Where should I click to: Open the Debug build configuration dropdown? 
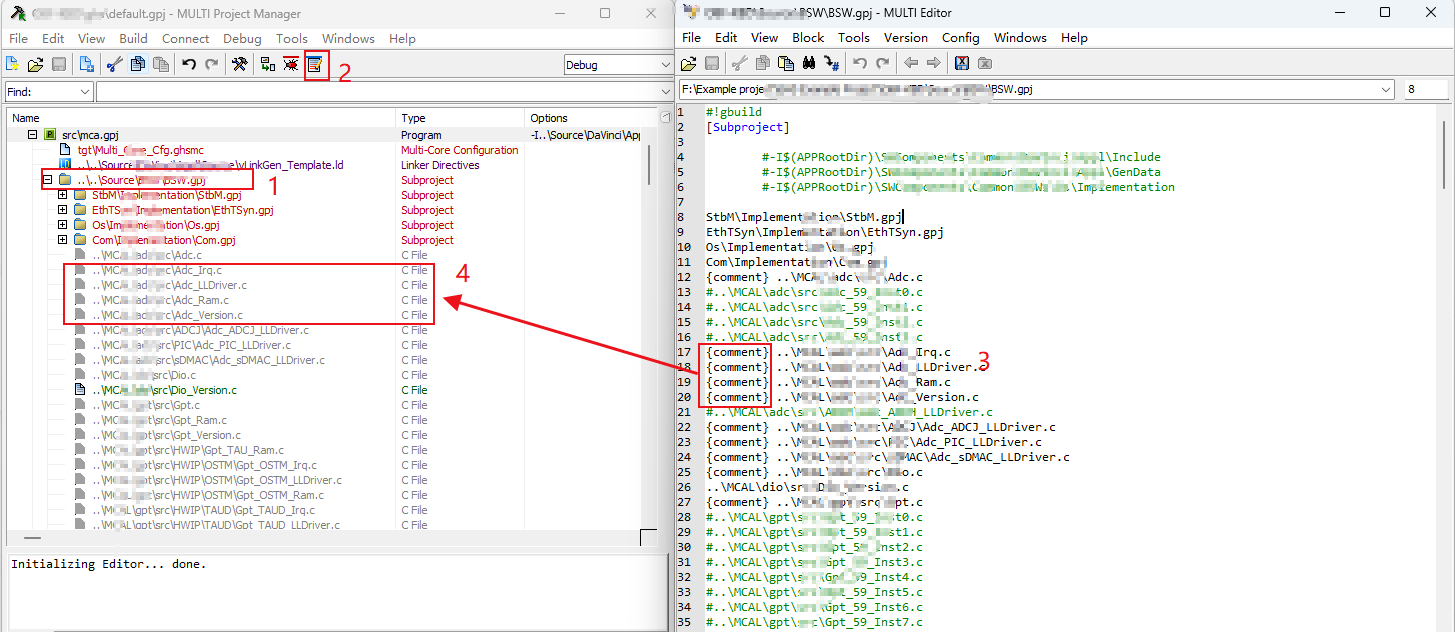617,65
